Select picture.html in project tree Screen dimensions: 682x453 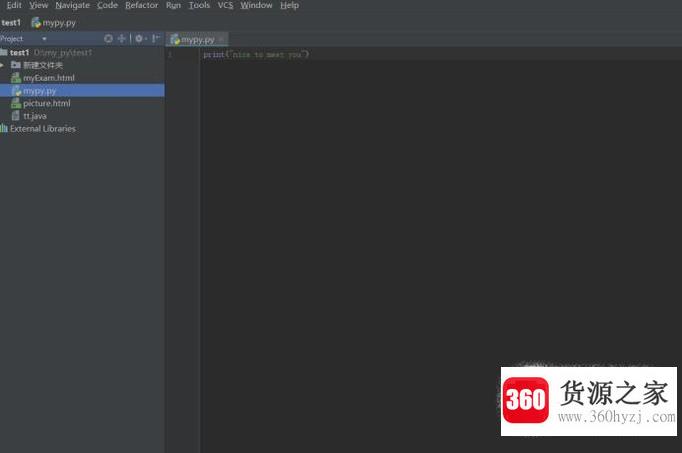[47, 103]
